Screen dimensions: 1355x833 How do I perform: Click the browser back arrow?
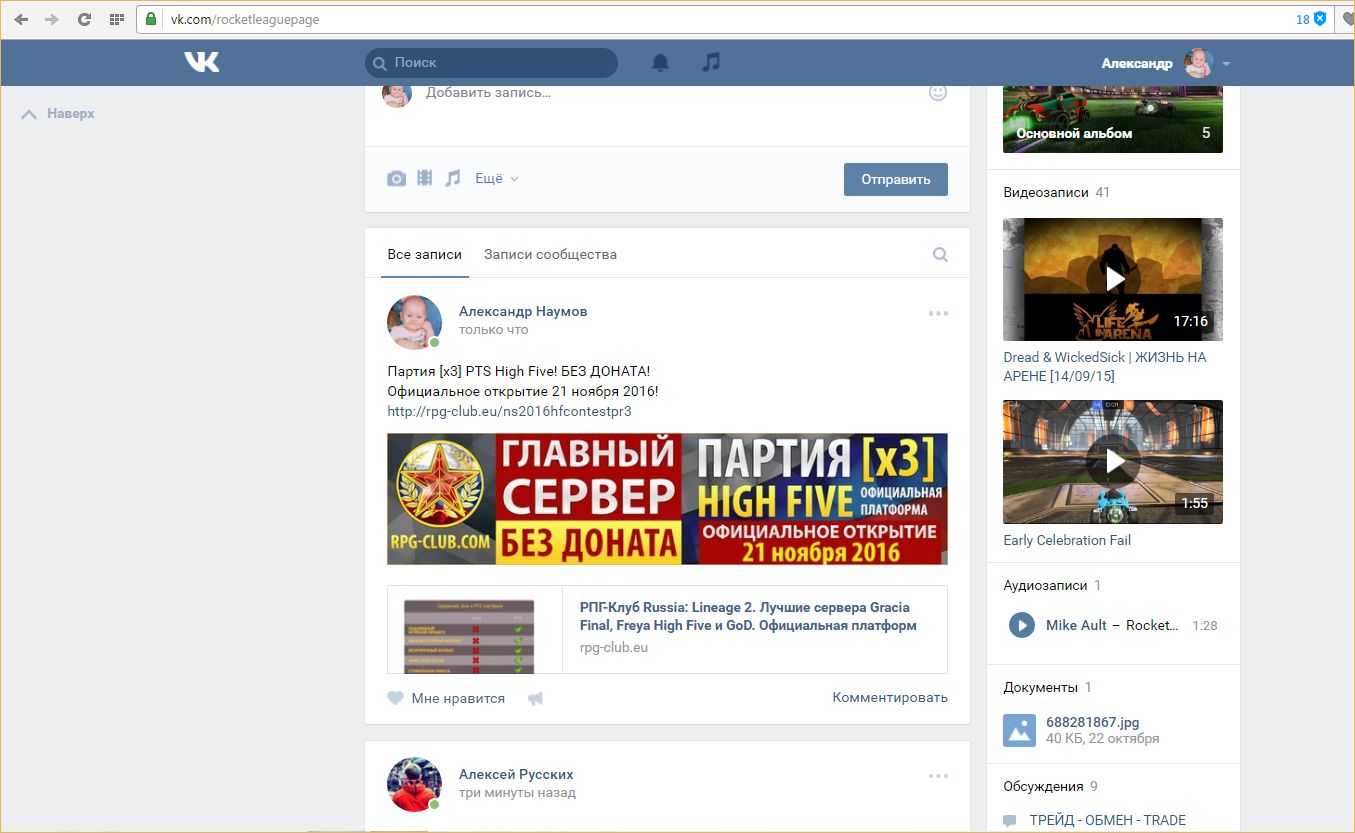(21, 19)
